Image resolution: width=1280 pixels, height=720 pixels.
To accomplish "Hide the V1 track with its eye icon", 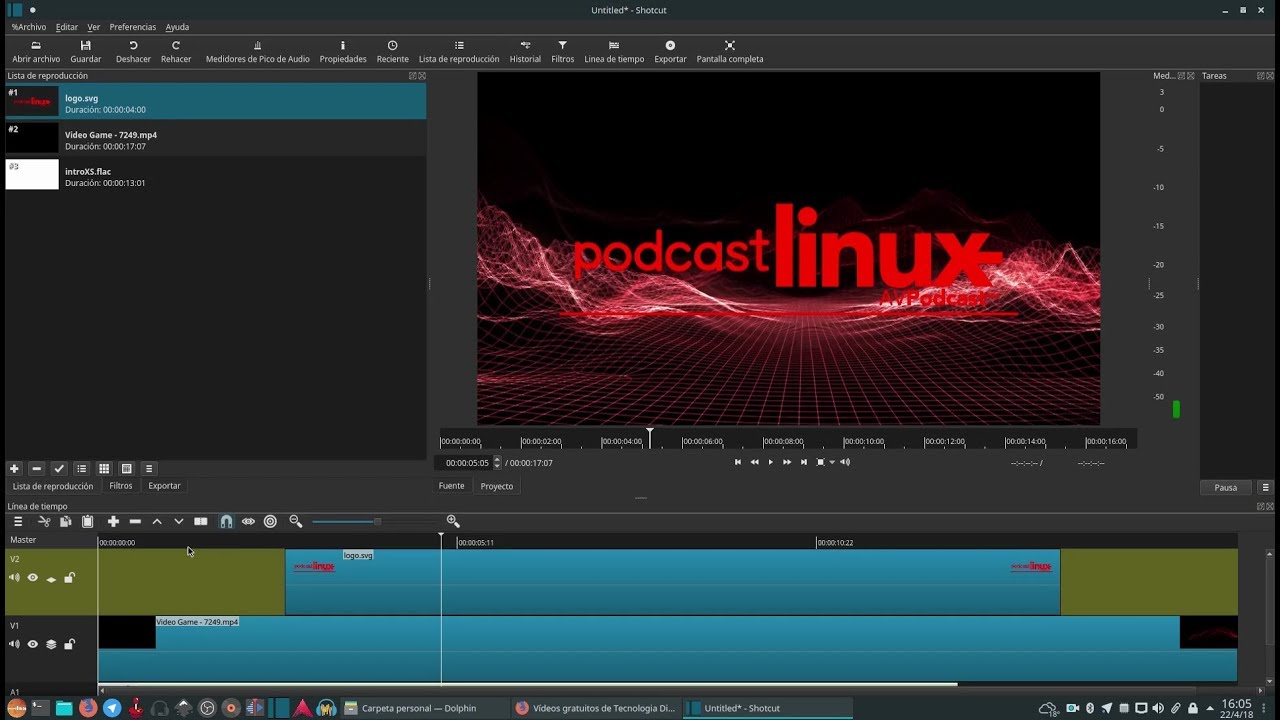I will pos(32,644).
